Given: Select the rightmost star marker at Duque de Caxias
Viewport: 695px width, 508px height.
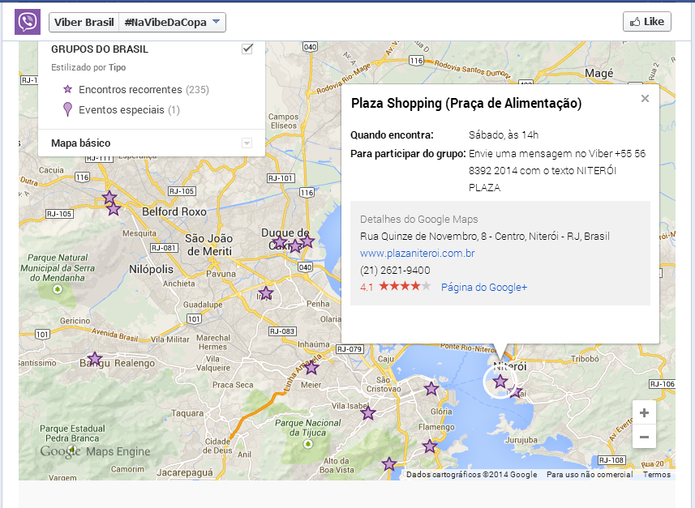Looking at the screenshot, I should click(x=307, y=241).
